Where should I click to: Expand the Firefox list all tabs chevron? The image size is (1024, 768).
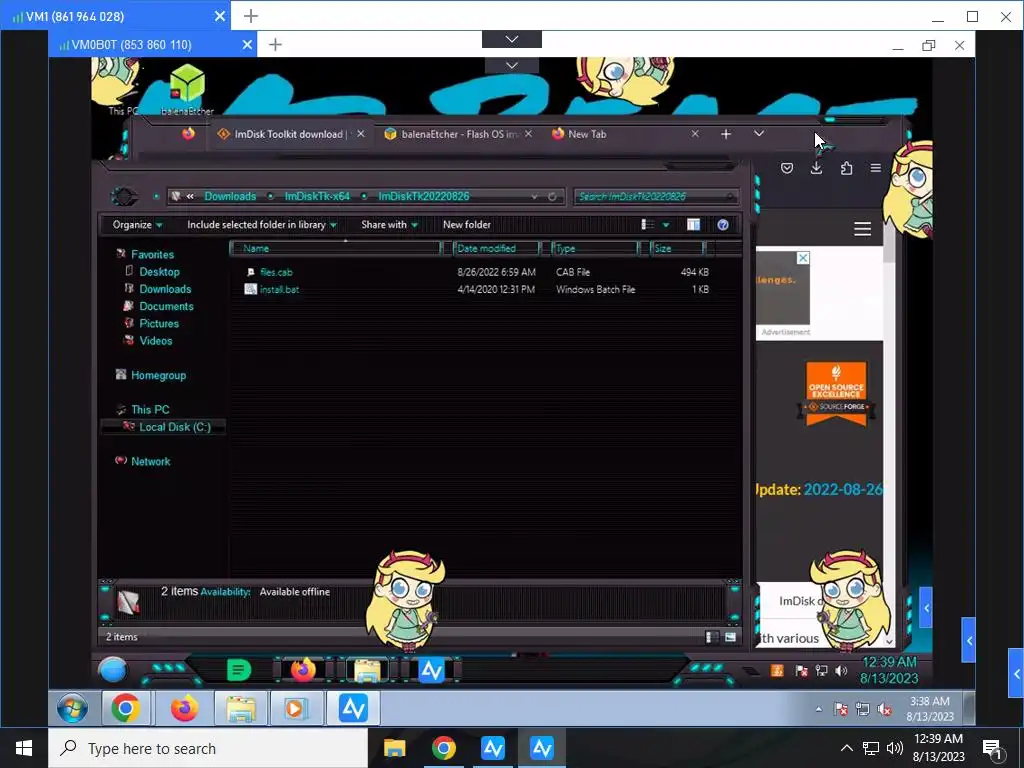[758, 133]
